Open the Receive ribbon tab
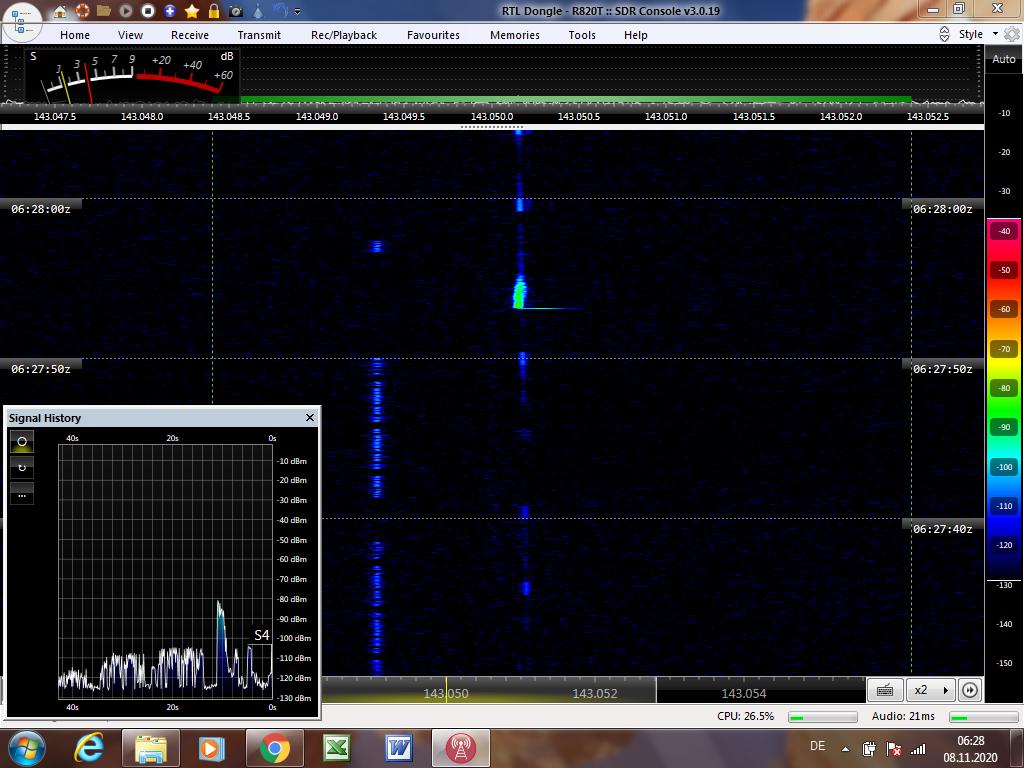The image size is (1024, 768). click(190, 35)
